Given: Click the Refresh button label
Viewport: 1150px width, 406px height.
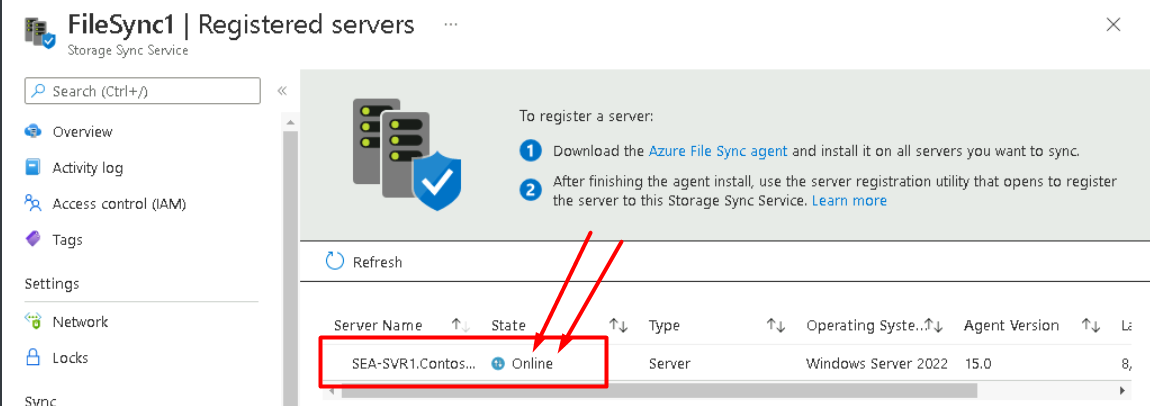Looking at the screenshot, I should pos(378,262).
